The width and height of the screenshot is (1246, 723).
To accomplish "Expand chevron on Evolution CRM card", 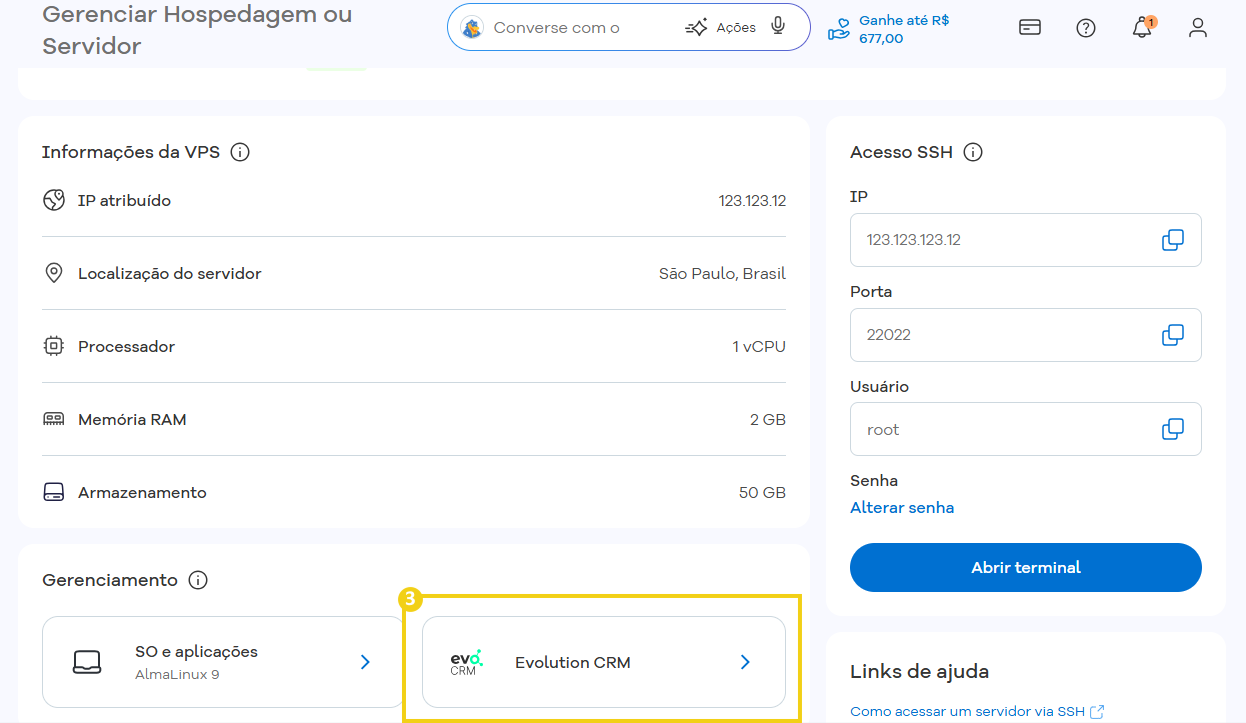I will coord(745,662).
